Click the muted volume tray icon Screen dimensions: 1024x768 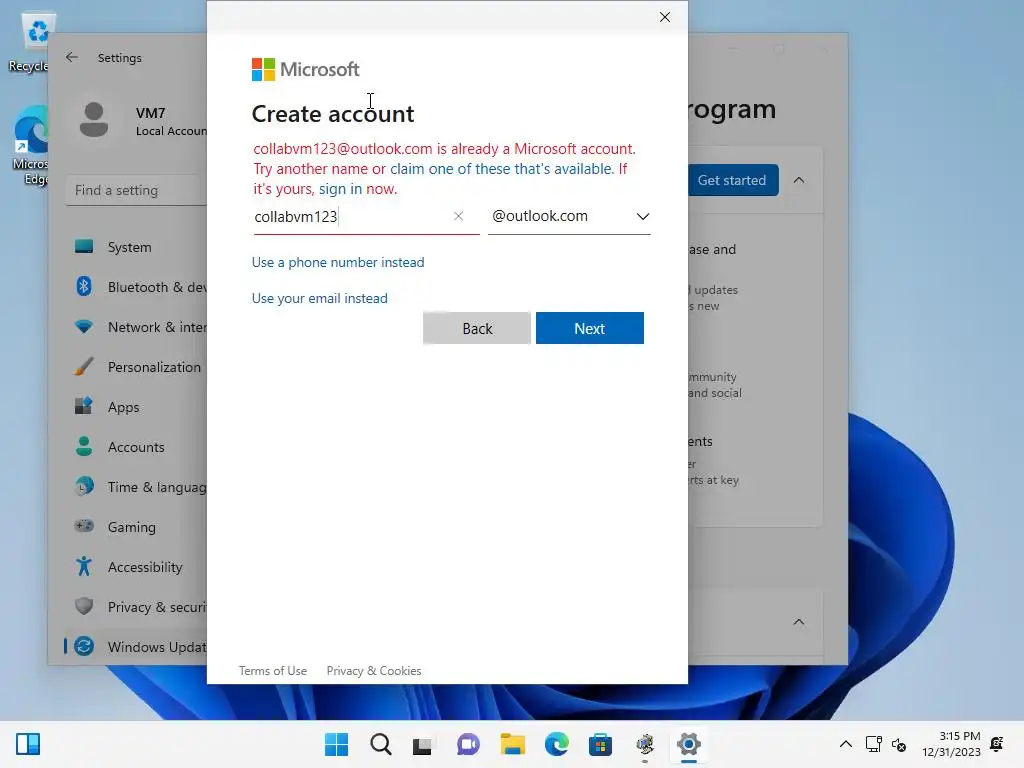point(899,744)
